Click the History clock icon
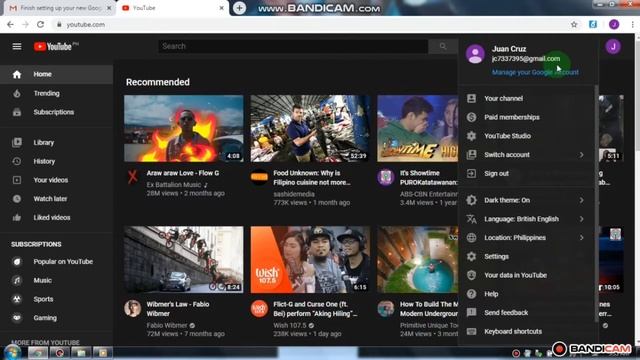Screen dimensions: 640x360 [17, 161]
